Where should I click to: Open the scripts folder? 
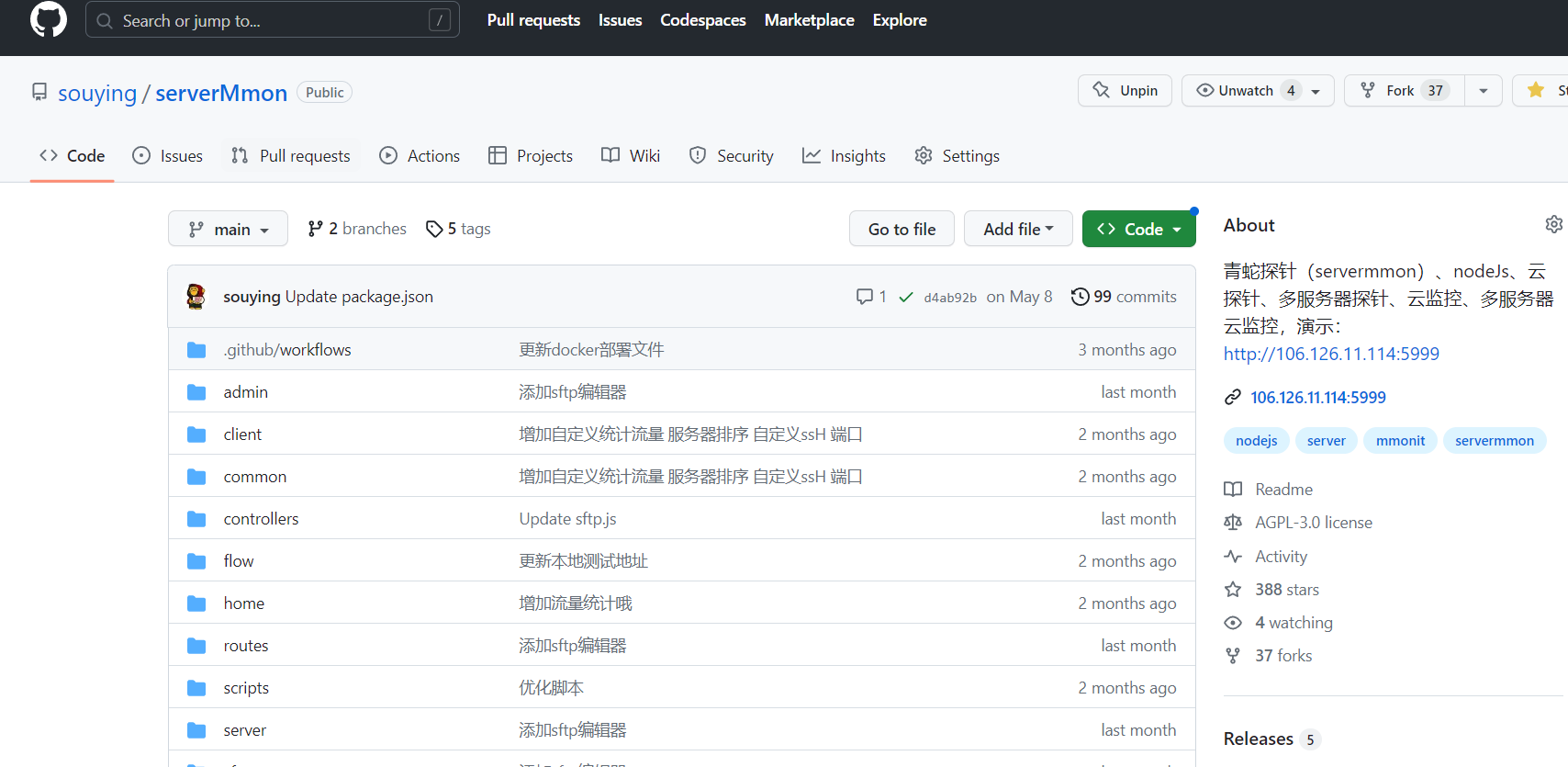pyautogui.click(x=246, y=688)
